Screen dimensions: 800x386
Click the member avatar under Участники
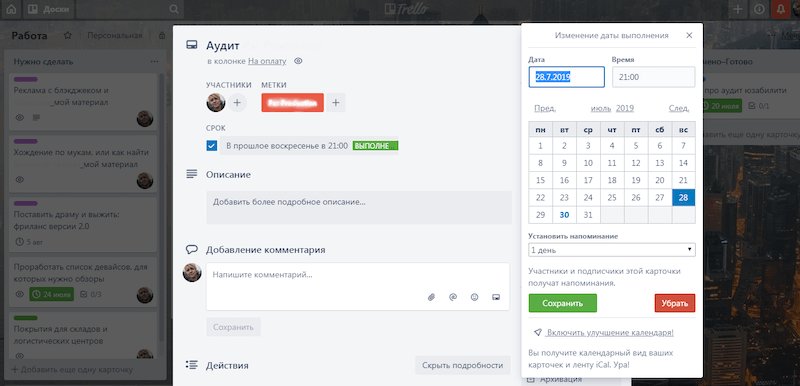pos(216,102)
